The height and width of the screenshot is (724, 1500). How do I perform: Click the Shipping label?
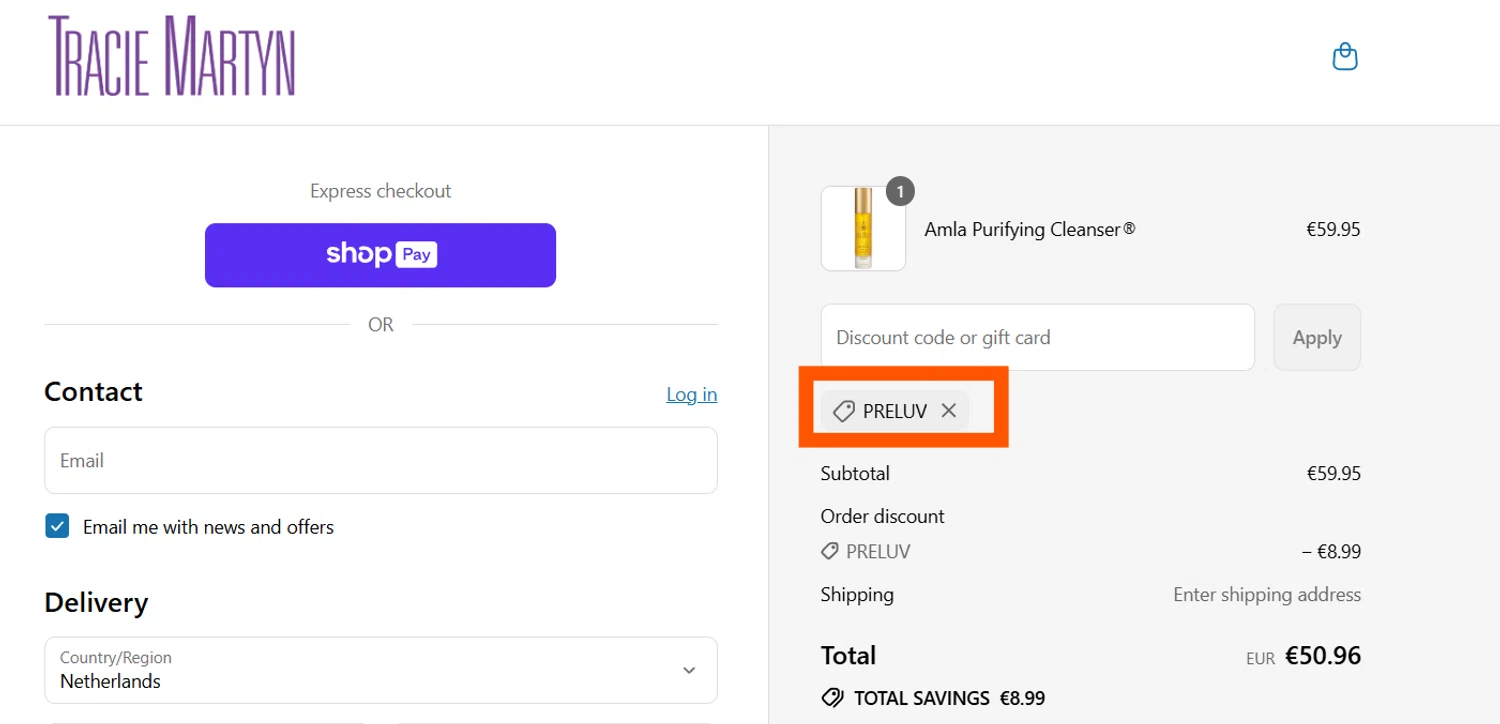(x=857, y=594)
